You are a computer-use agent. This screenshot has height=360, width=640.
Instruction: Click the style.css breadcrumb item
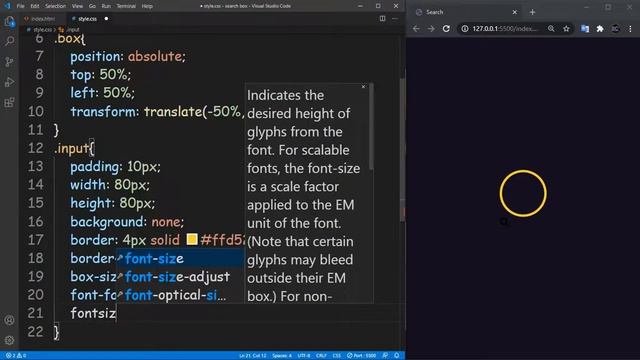[39, 30]
